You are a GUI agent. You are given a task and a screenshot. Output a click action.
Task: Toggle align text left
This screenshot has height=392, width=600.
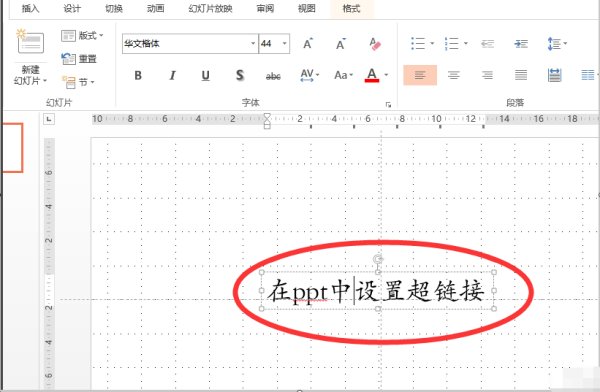(x=420, y=75)
